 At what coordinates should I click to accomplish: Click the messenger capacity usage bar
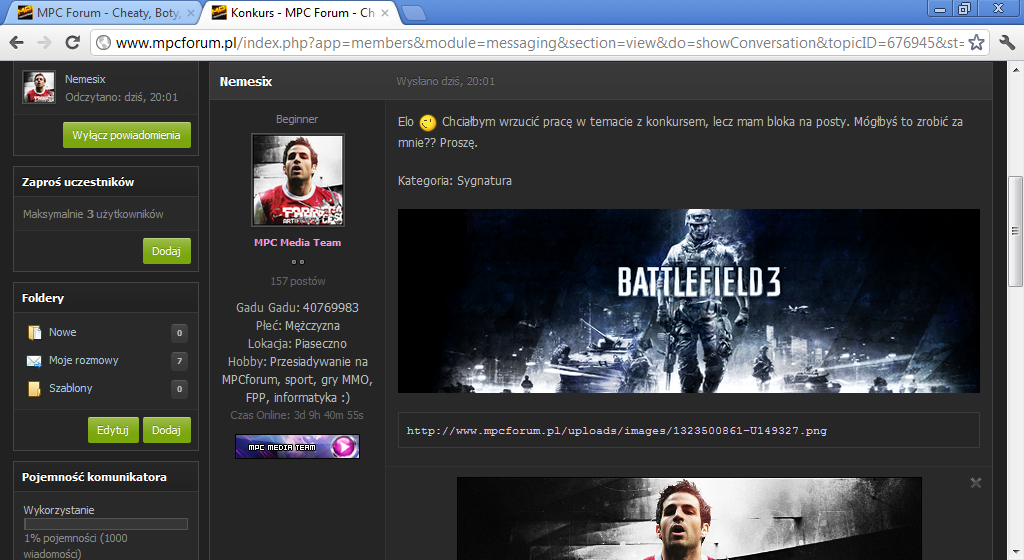106,524
